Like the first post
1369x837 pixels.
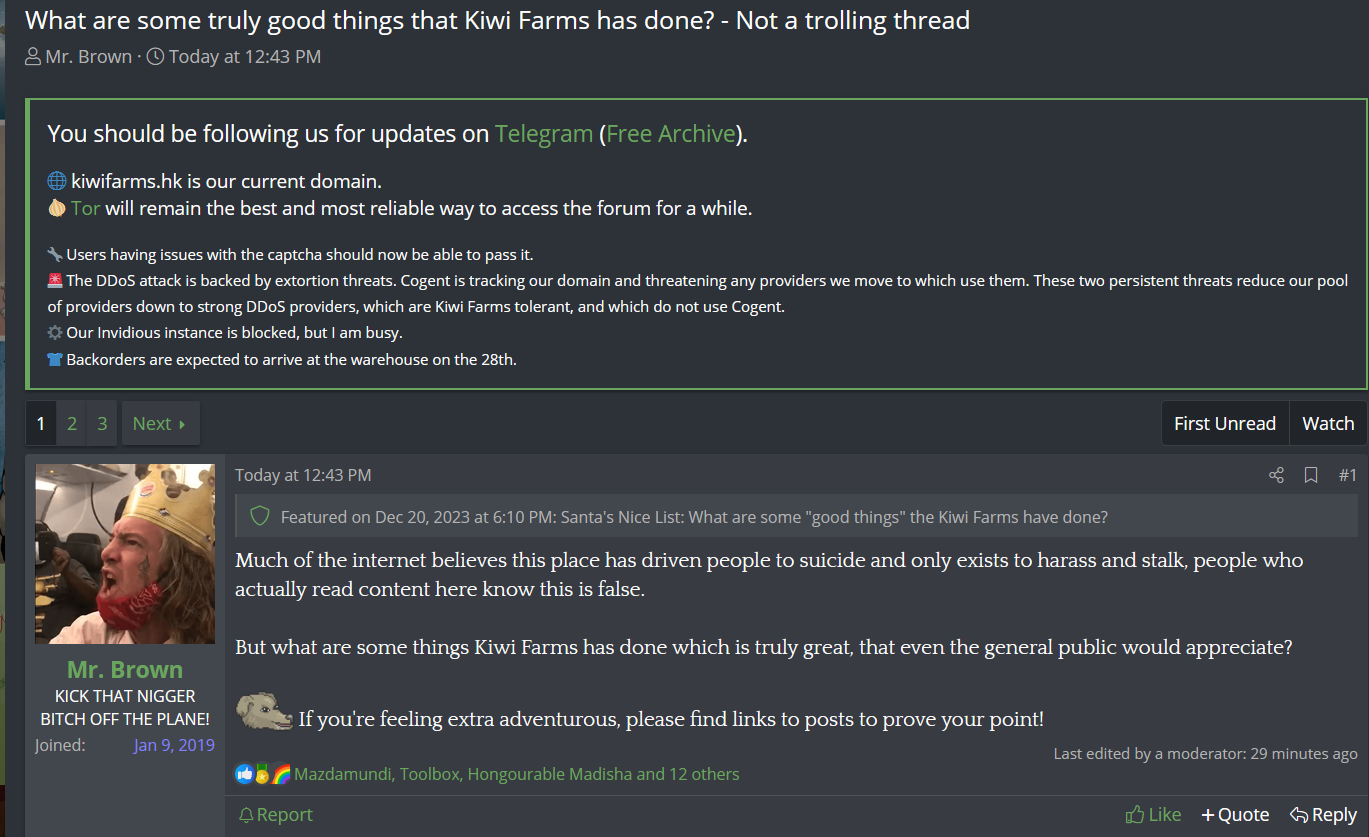click(1153, 815)
